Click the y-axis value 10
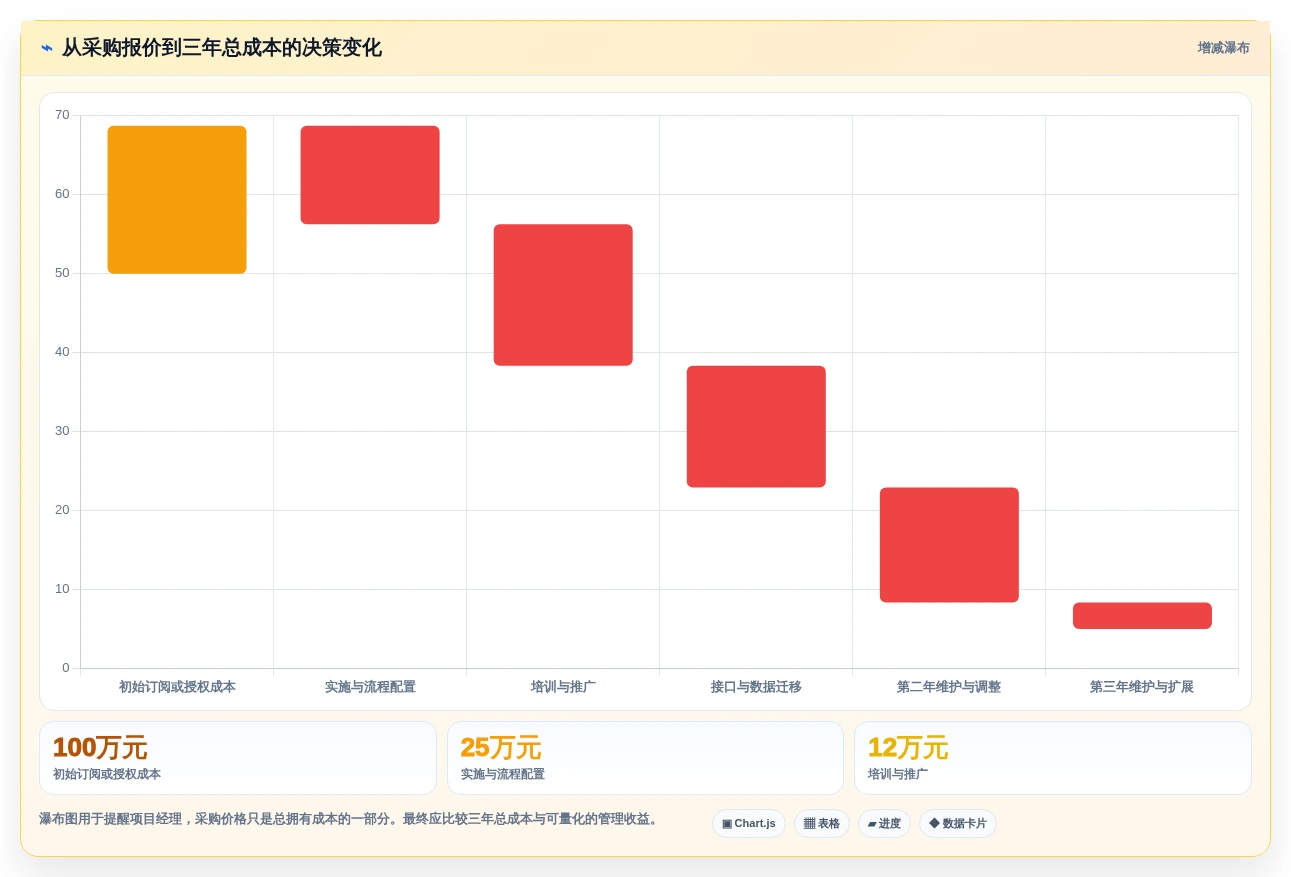Screen dimensions: 1291x877 click(x=62, y=589)
